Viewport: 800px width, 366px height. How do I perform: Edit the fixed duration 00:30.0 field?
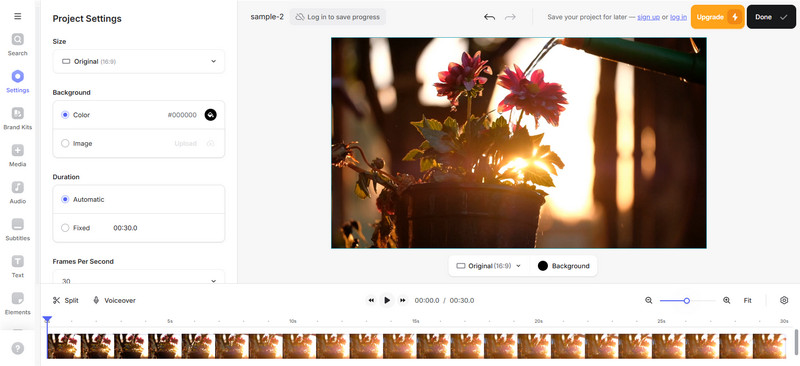click(x=125, y=228)
